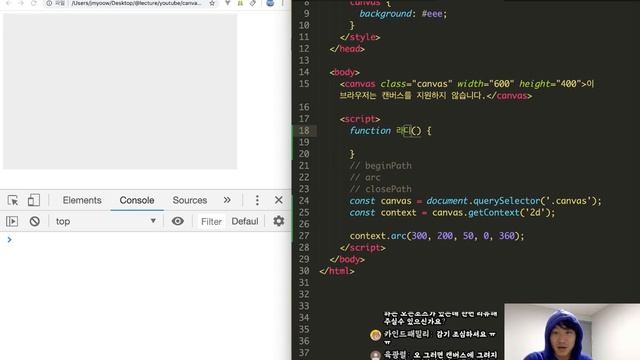Click the gray canvas in the browser page

coord(120,91)
